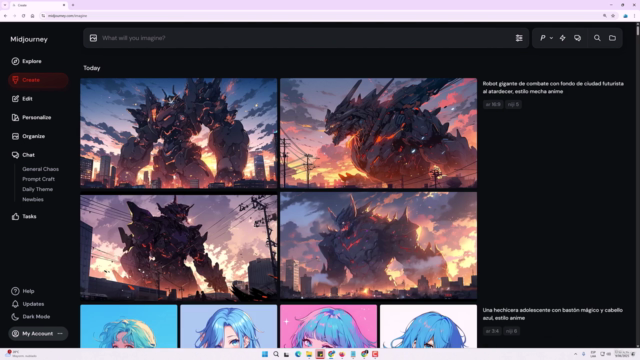This screenshot has height=360, width=640.
Task: Open the first giant robot image, top-left
Action: (179, 133)
